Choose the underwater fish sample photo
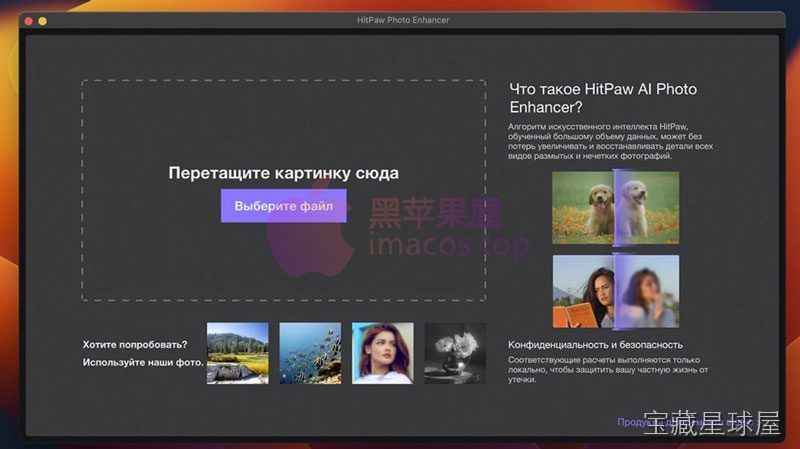Viewport: 800px width, 449px height. click(x=310, y=353)
